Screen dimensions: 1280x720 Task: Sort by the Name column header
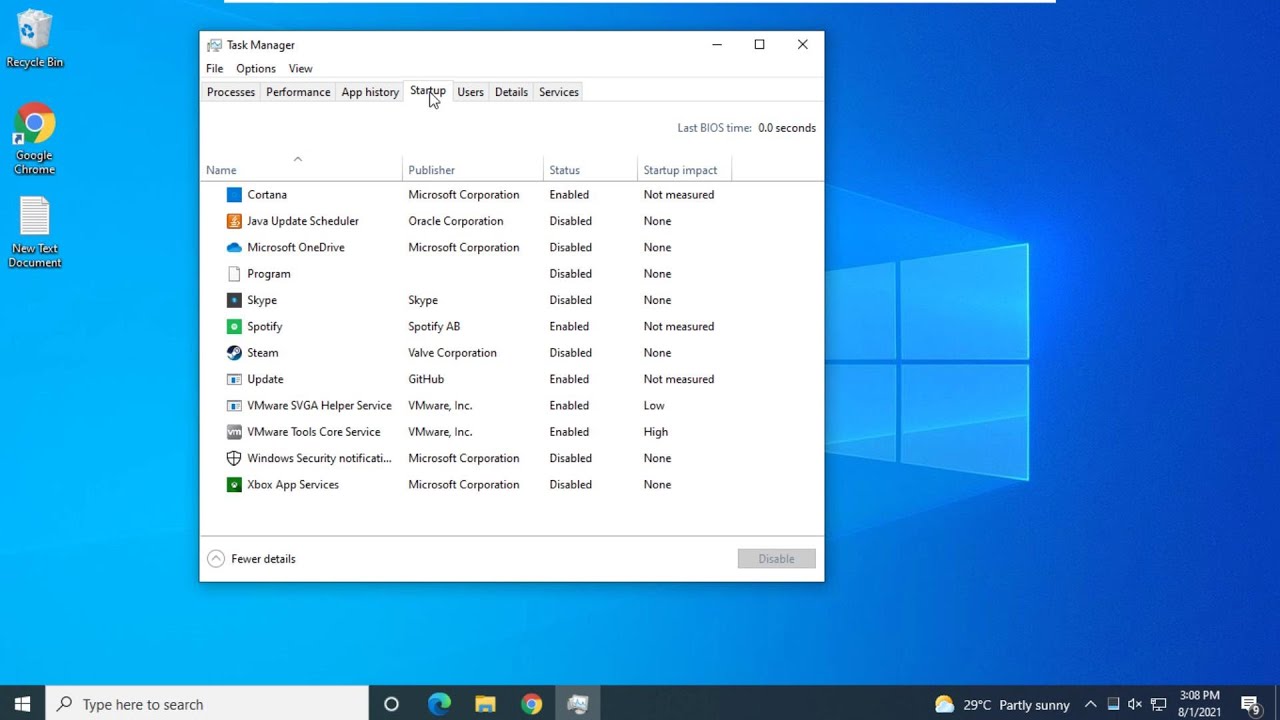click(301, 170)
